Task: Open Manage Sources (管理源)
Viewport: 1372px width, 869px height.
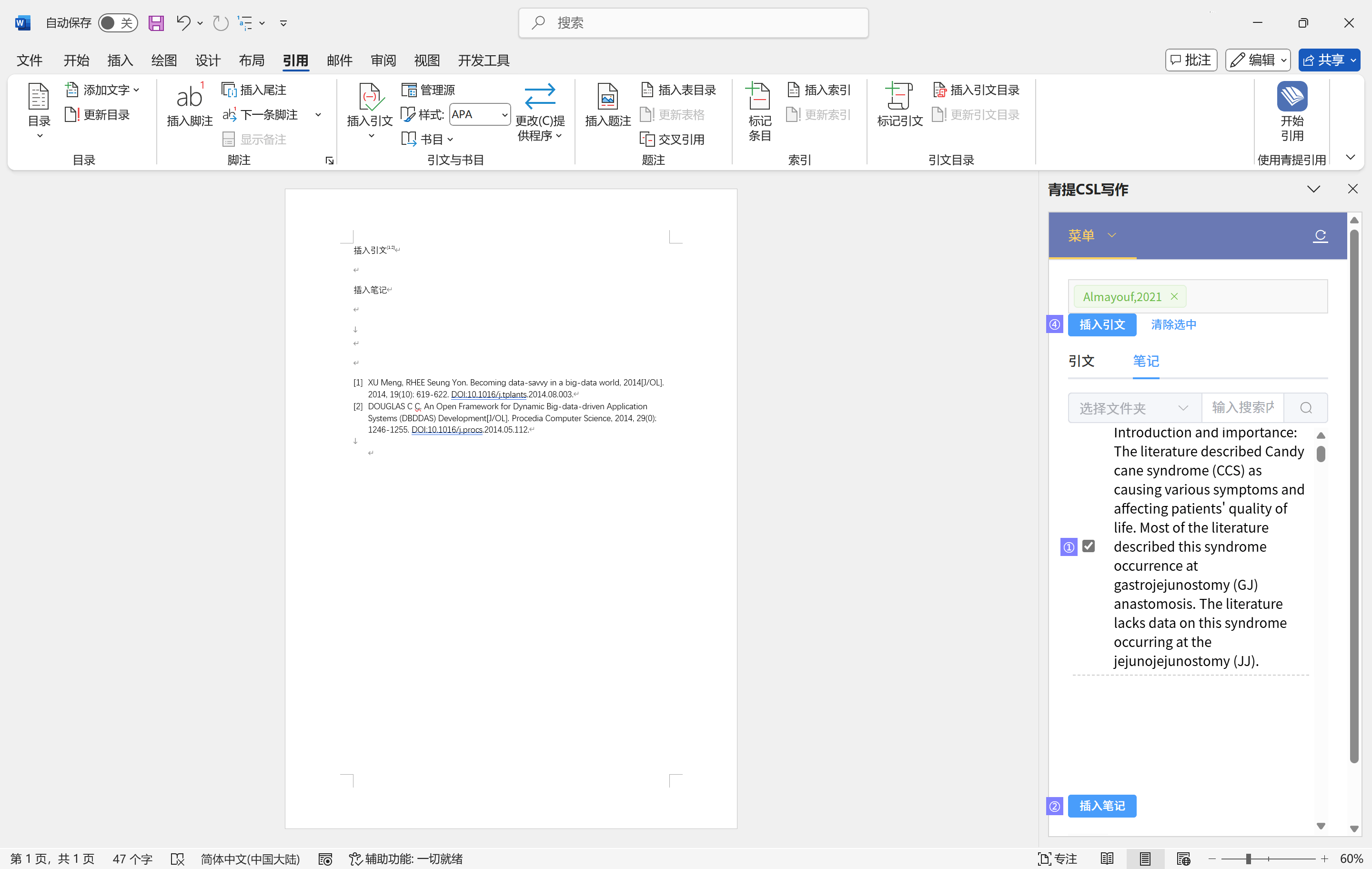Action: click(429, 90)
